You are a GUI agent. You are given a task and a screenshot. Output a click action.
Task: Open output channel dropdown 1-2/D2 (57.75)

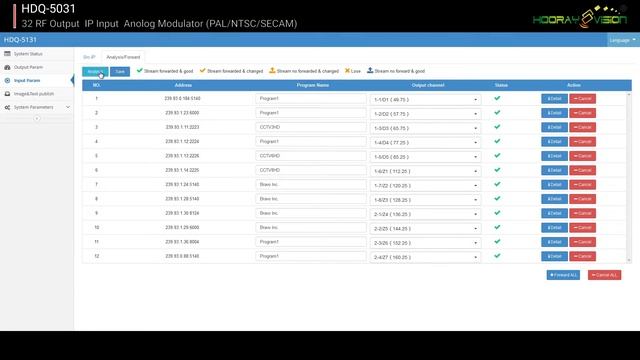coord(425,114)
